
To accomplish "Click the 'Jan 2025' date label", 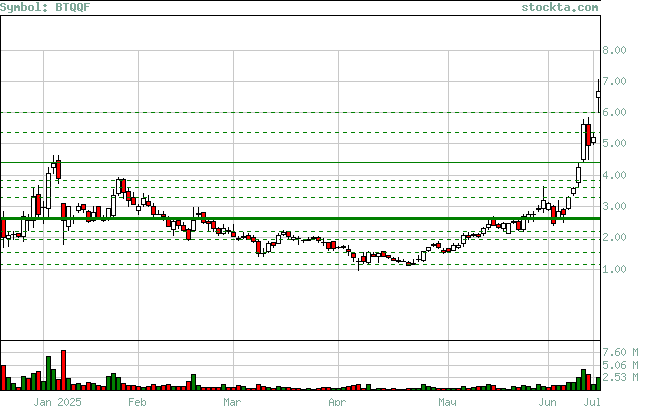I will coord(58,402).
